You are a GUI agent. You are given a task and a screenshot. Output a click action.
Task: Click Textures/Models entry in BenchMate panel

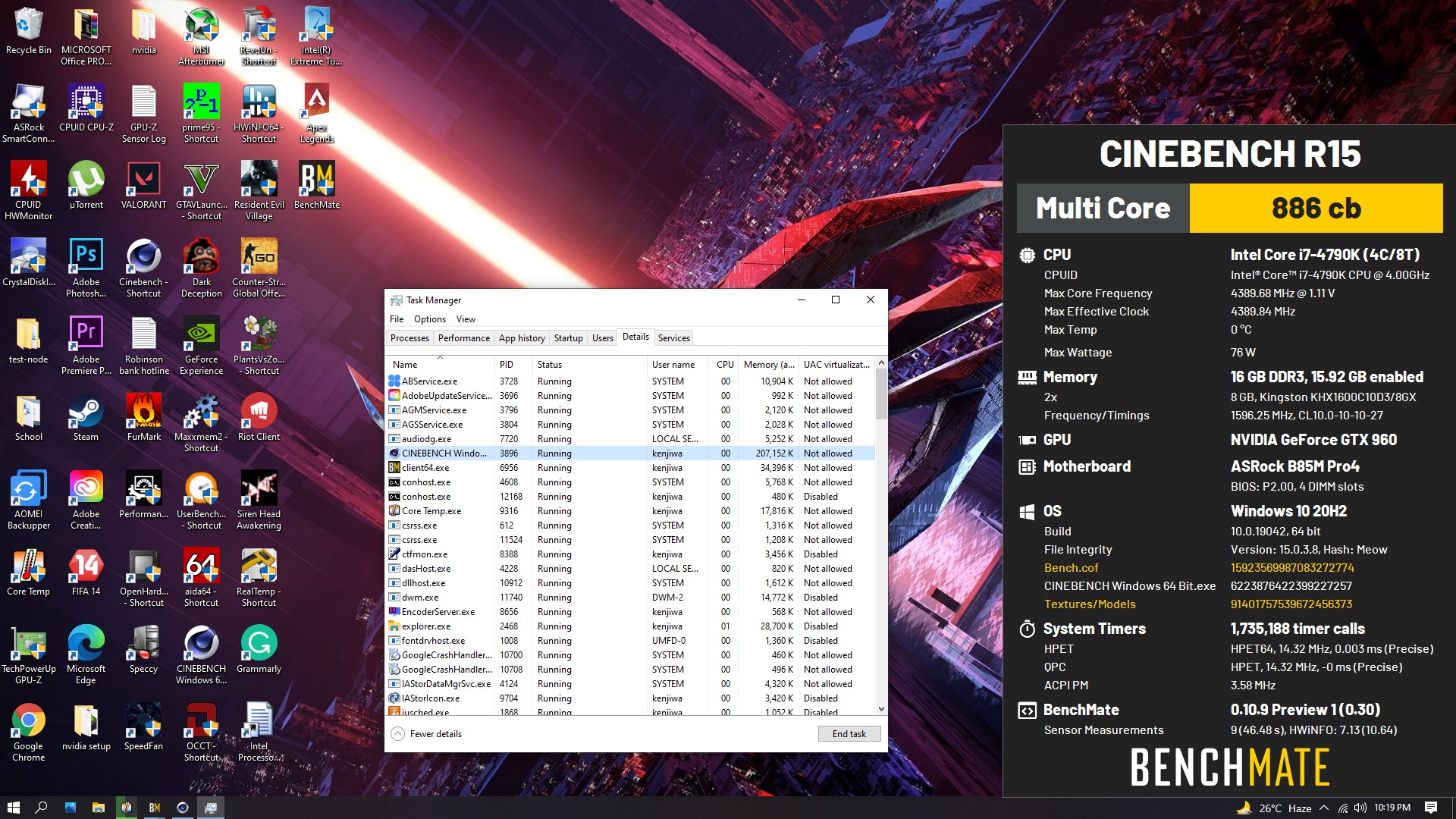point(1090,604)
